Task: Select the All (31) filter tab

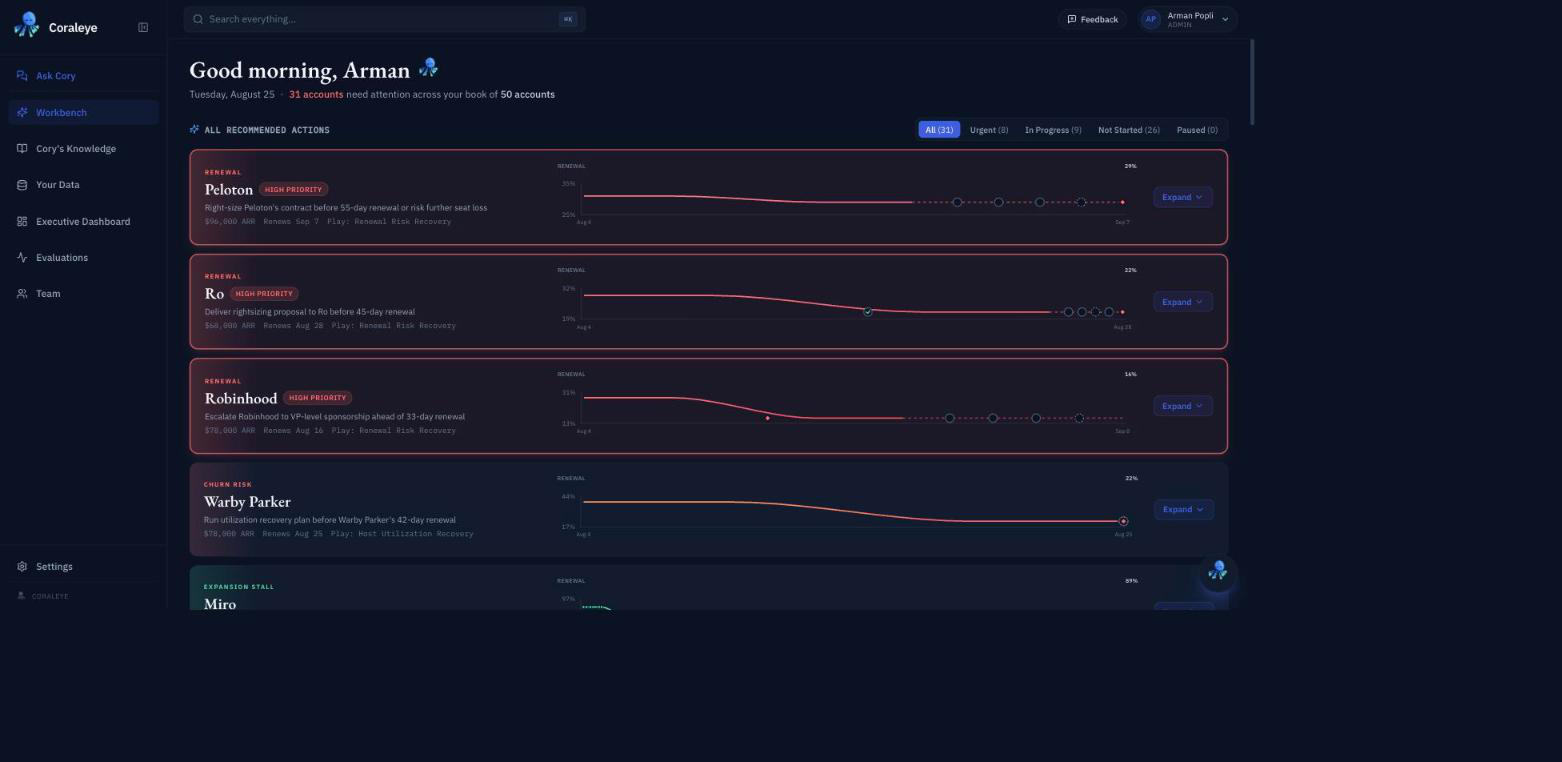Action: (939, 129)
